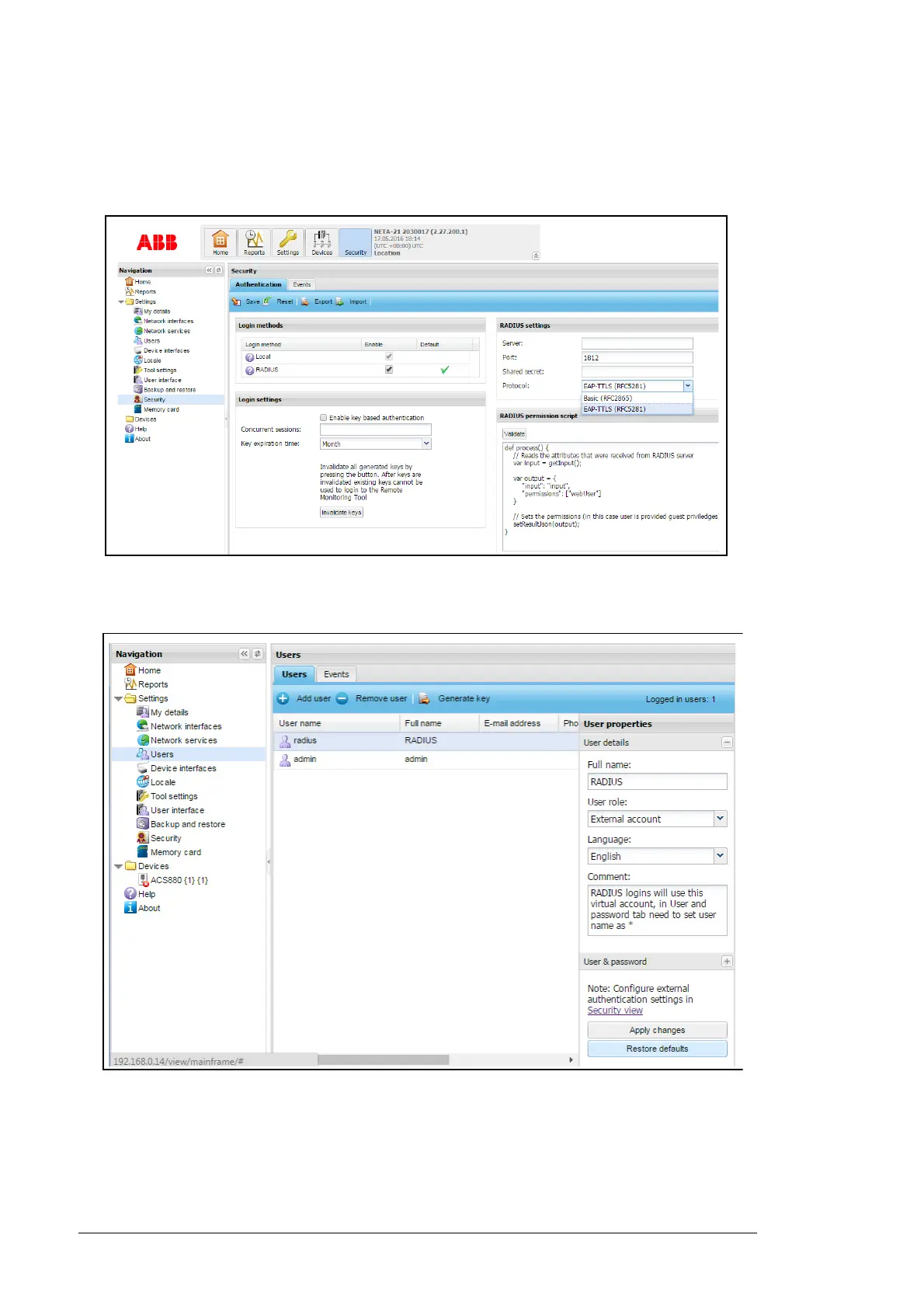This screenshot has height=1308, width=924.
Task: Toggle the Protocol dropdown arrow
Action: pyautogui.click(x=688, y=386)
